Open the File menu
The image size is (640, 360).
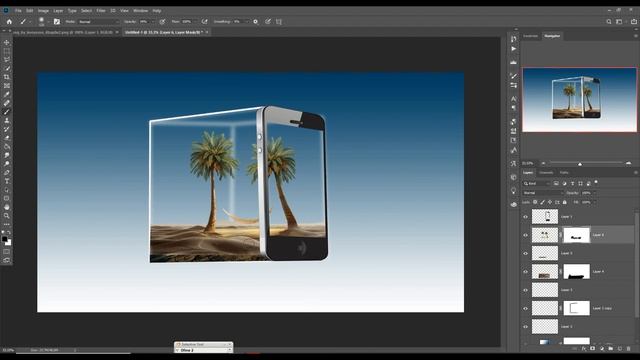18,11
